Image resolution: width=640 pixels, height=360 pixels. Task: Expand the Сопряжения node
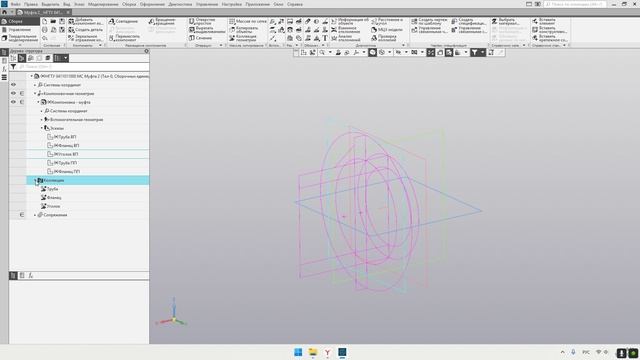pos(35,215)
